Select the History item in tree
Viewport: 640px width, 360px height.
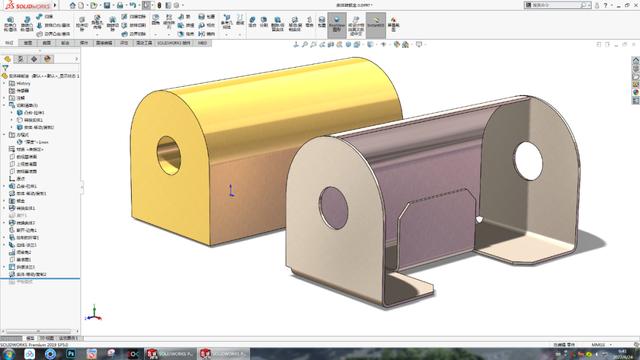click(x=20, y=83)
